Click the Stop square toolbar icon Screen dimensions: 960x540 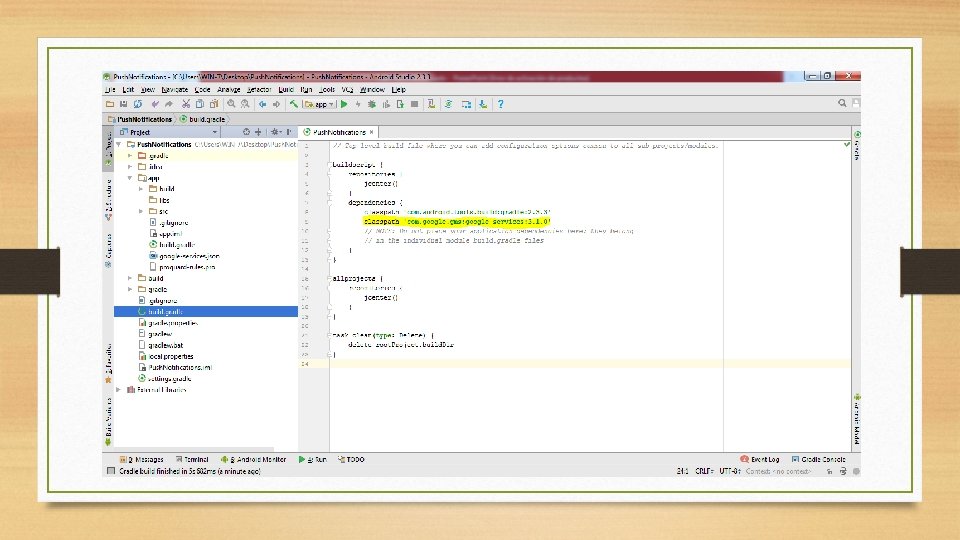(x=414, y=105)
